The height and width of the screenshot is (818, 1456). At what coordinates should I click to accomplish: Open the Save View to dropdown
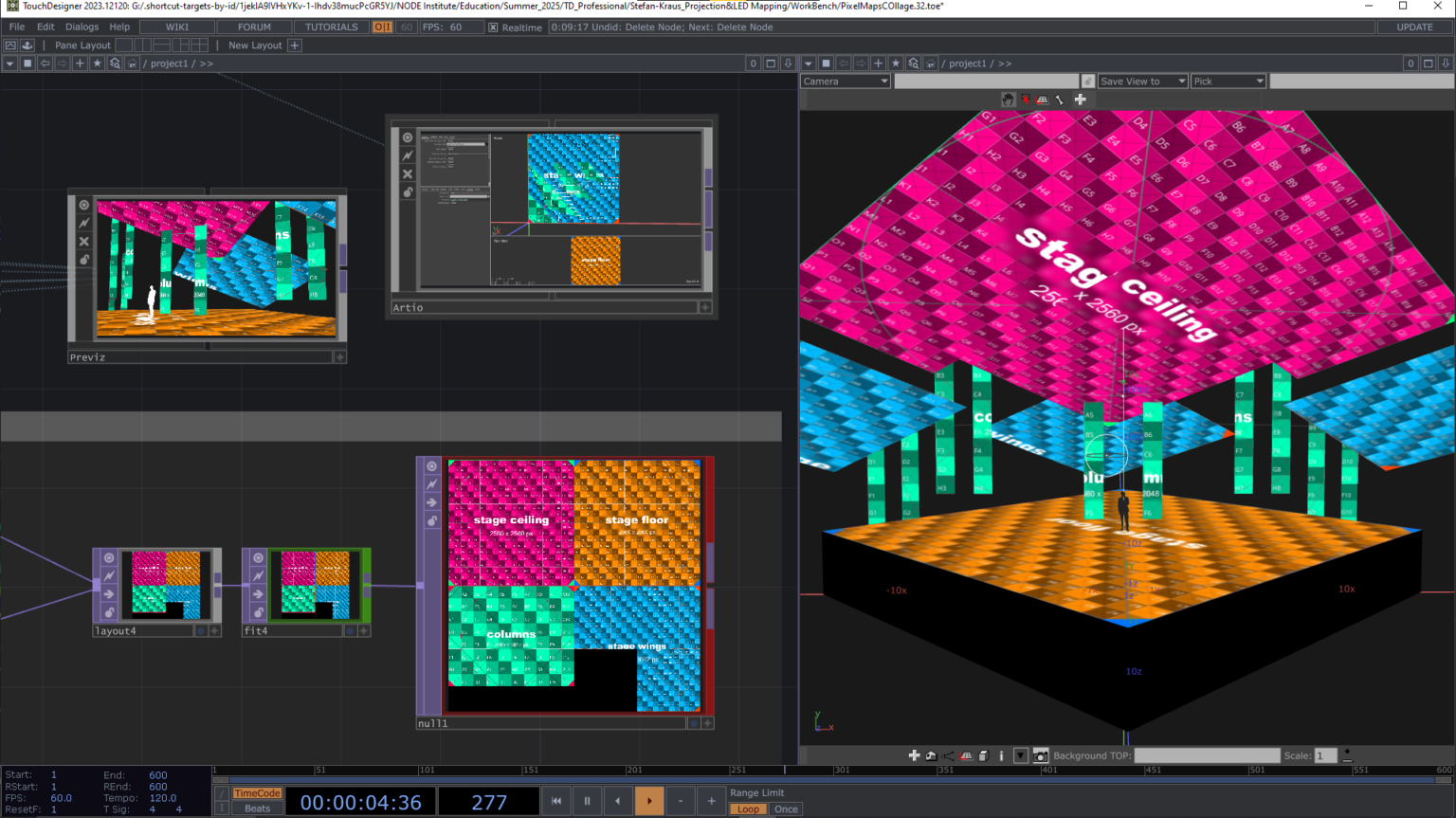tap(1142, 81)
